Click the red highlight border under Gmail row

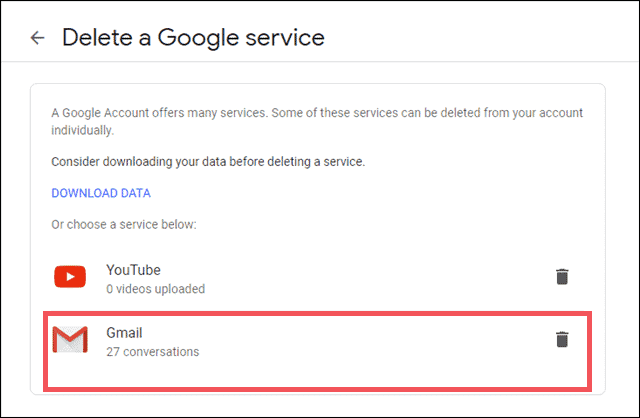click(318, 385)
